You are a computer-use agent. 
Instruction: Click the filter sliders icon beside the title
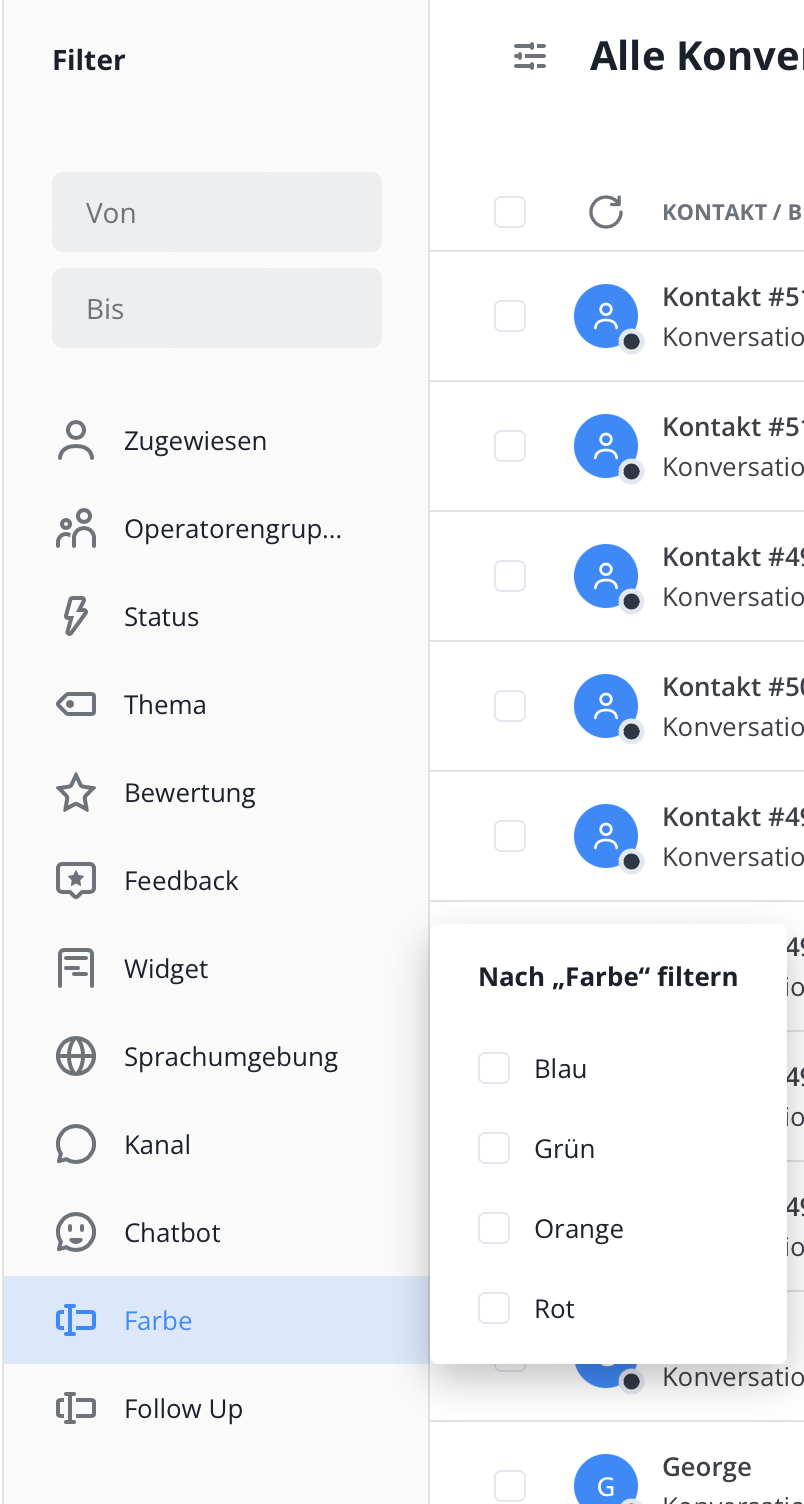click(530, 57)
